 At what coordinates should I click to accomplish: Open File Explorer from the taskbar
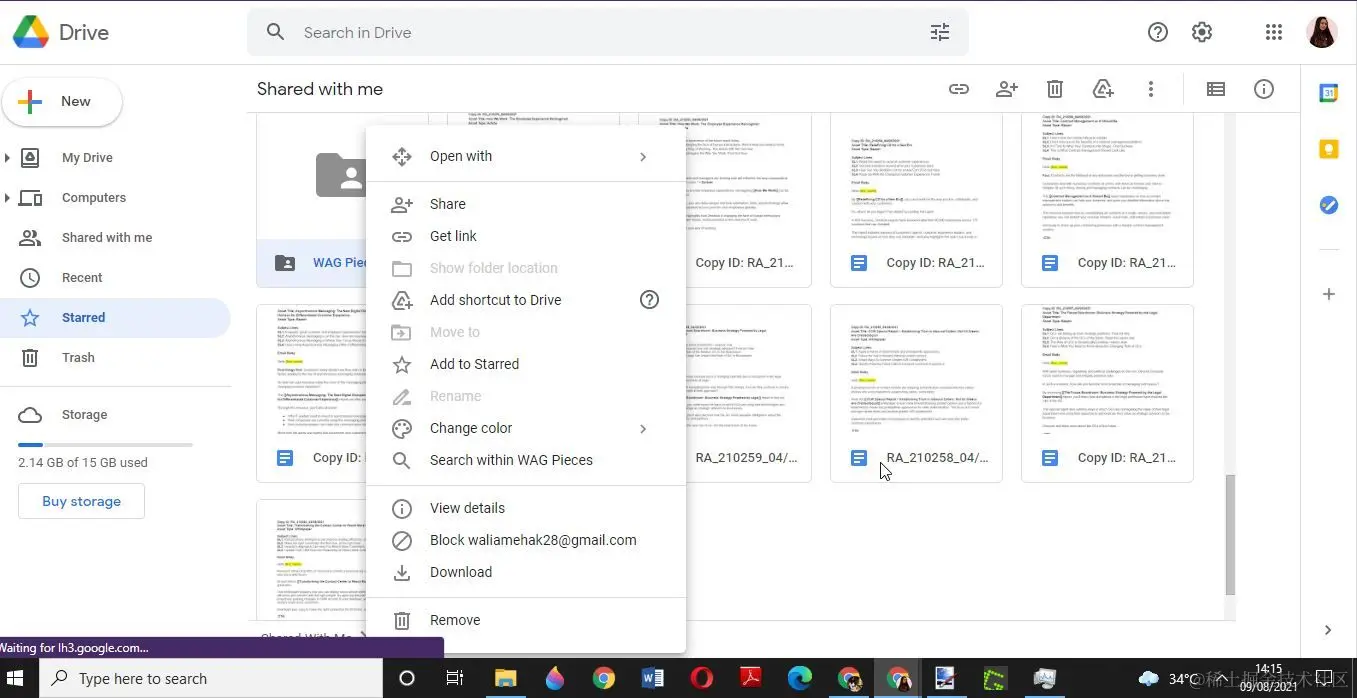pyautogui.click(x=505, y=678)
